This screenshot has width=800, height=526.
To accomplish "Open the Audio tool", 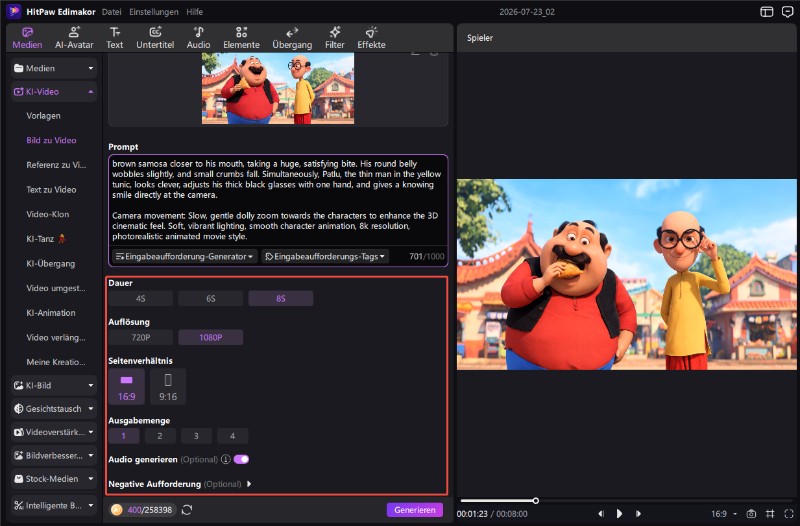I will (198, 38).
